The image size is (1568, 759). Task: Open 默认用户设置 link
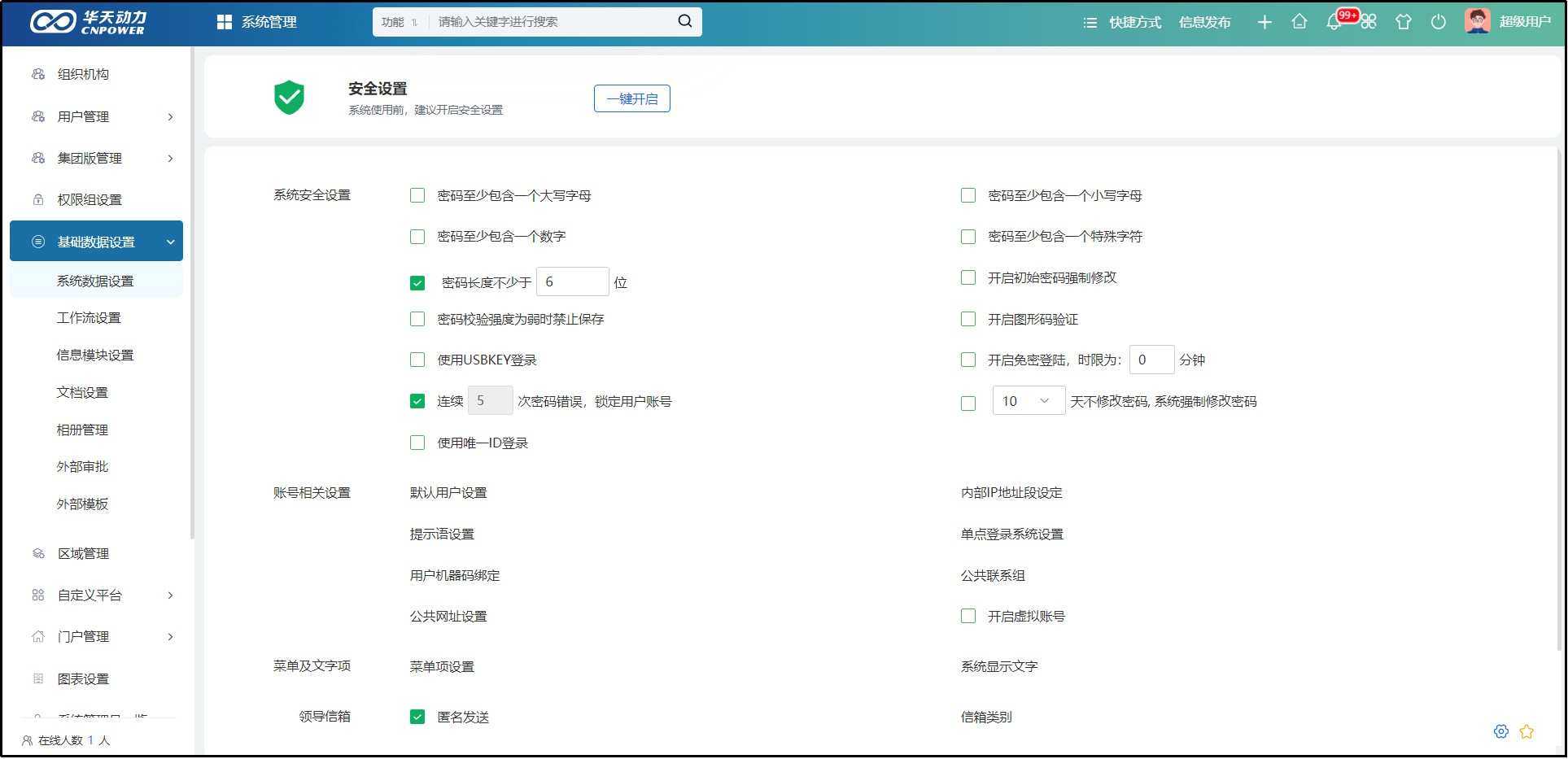coord(448,493)
